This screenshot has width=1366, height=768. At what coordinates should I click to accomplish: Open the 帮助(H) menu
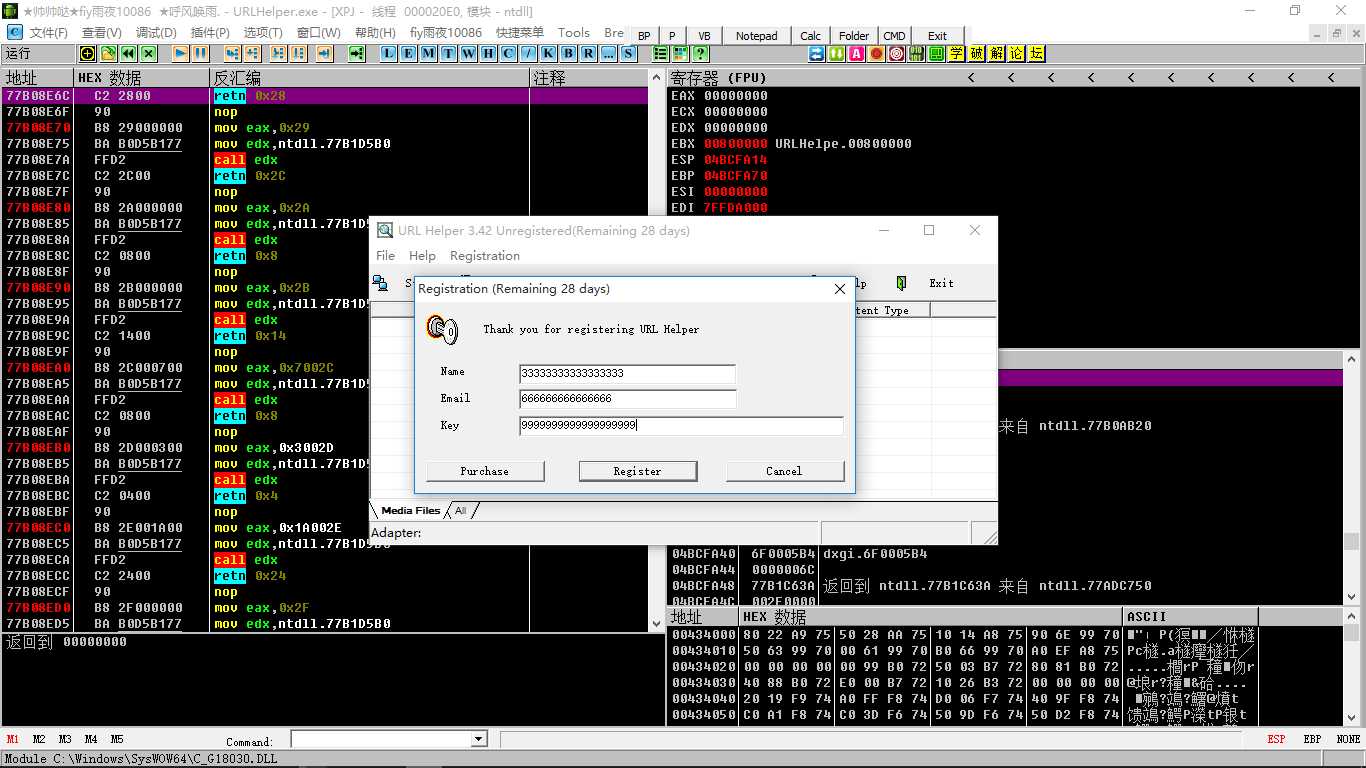[376, 33]
